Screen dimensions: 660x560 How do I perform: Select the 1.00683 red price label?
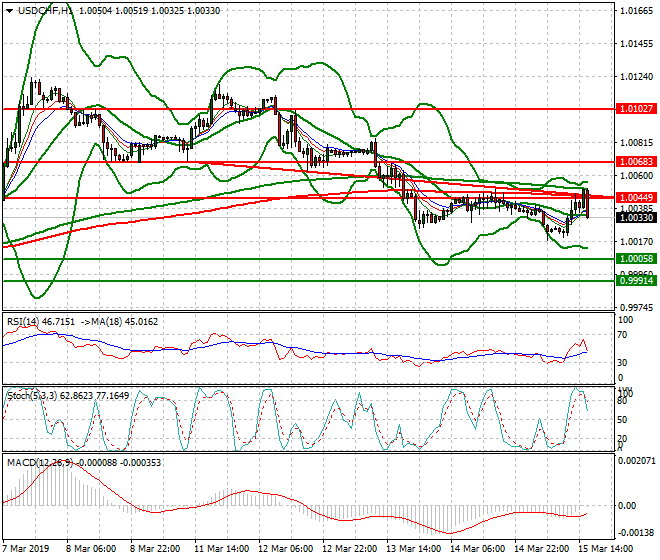[x=636, y=162]
